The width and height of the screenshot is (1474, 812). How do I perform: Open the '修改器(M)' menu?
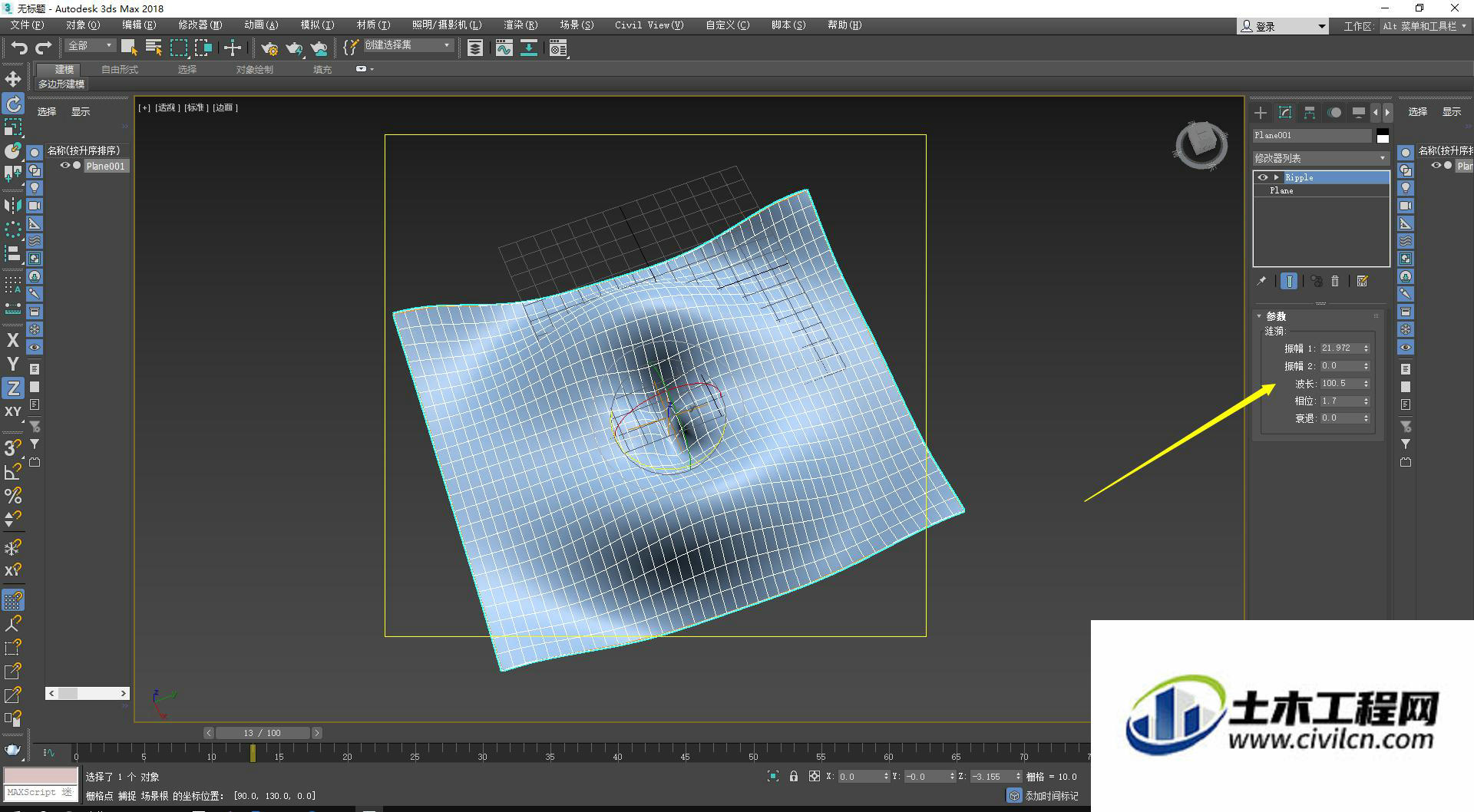[200, 25]
